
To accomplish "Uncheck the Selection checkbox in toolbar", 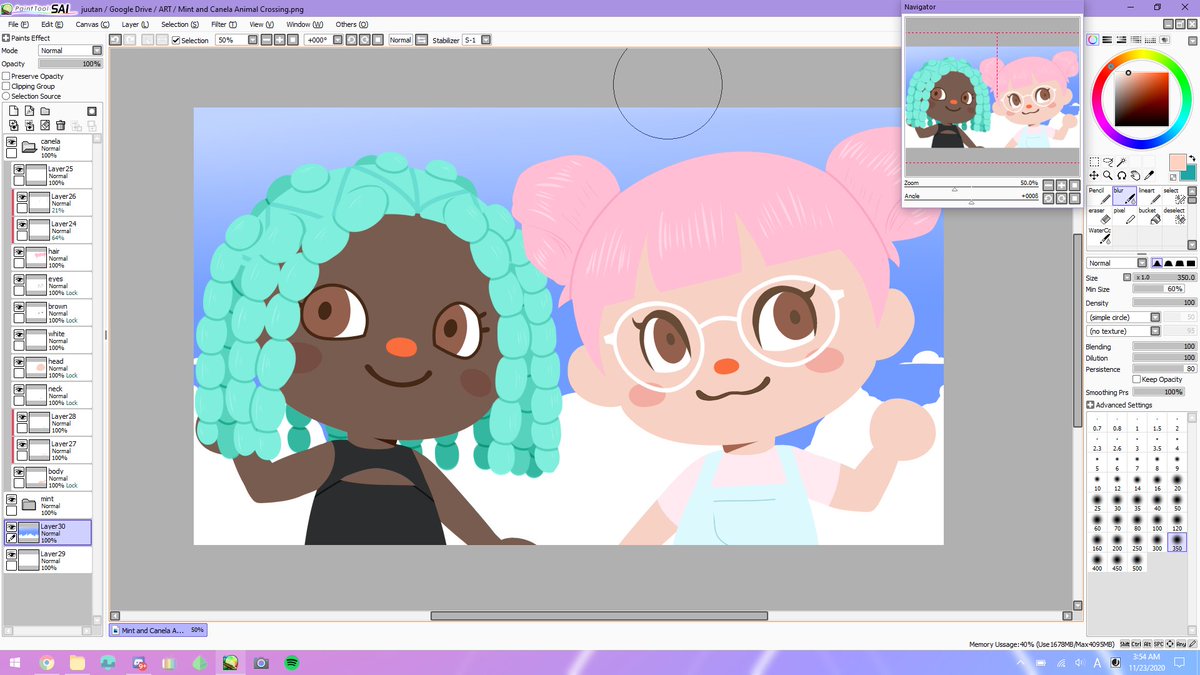I will point(176,40).
